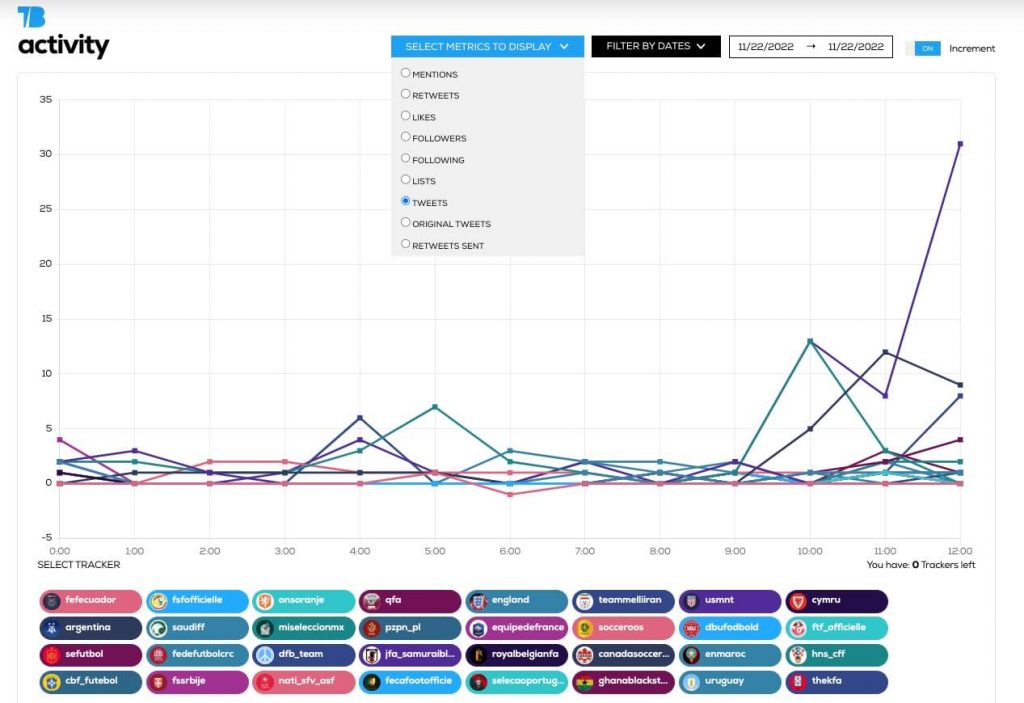Click the pzpn_pl crest icon
Screen dimensions: 1024x703
click(372, 629)
